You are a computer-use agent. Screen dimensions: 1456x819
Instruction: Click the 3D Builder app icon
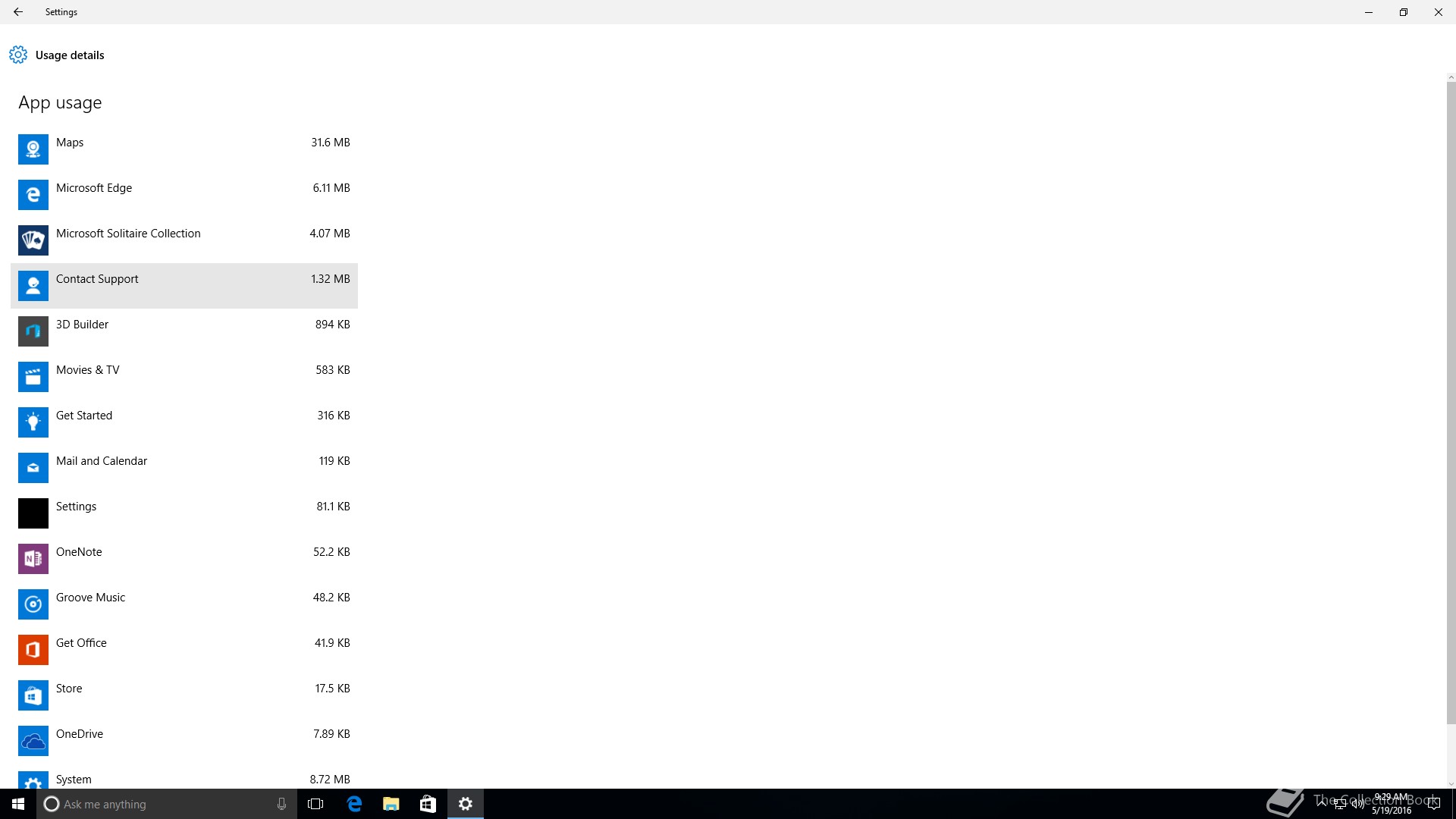pyautogui.click(x=33, y=331)
